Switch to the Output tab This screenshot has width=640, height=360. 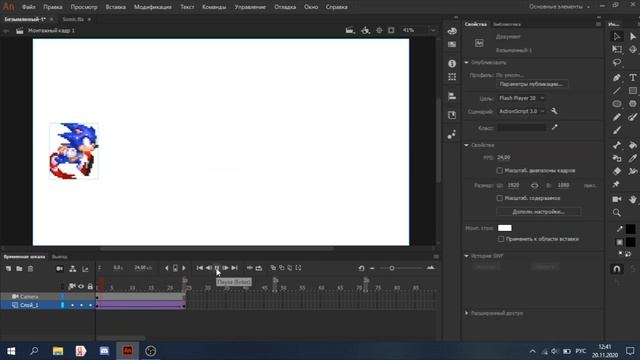click(x=60, y=257)
